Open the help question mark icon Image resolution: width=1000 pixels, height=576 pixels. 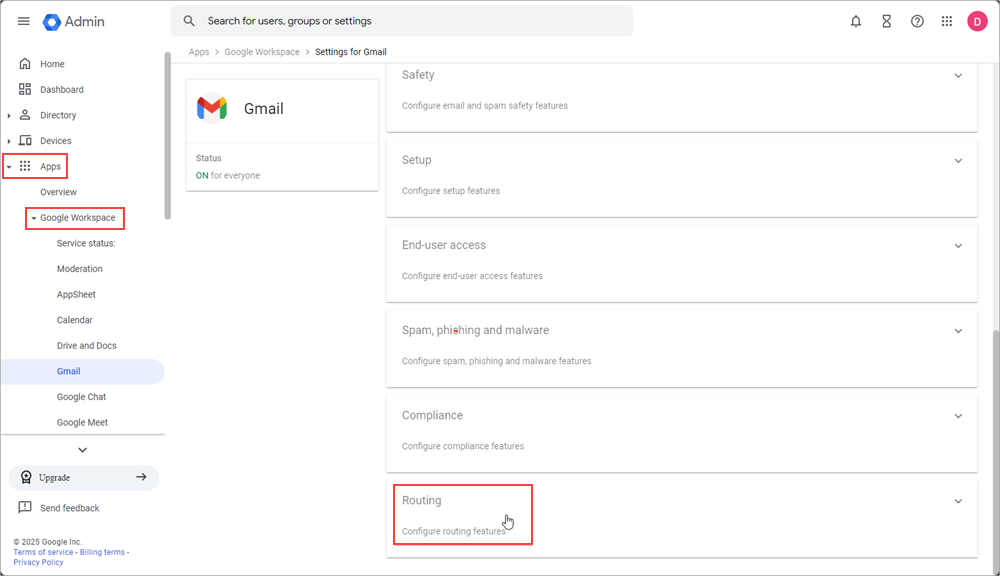pyautogui.click(x=917, y=21)
